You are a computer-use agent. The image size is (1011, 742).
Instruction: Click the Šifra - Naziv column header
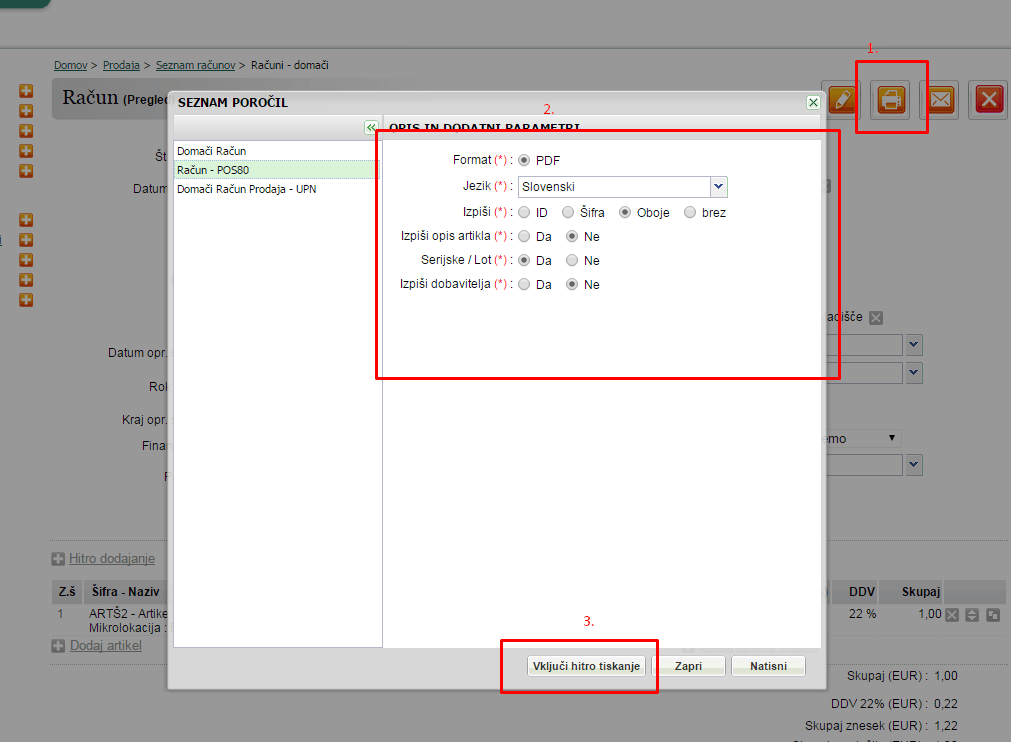125,592
